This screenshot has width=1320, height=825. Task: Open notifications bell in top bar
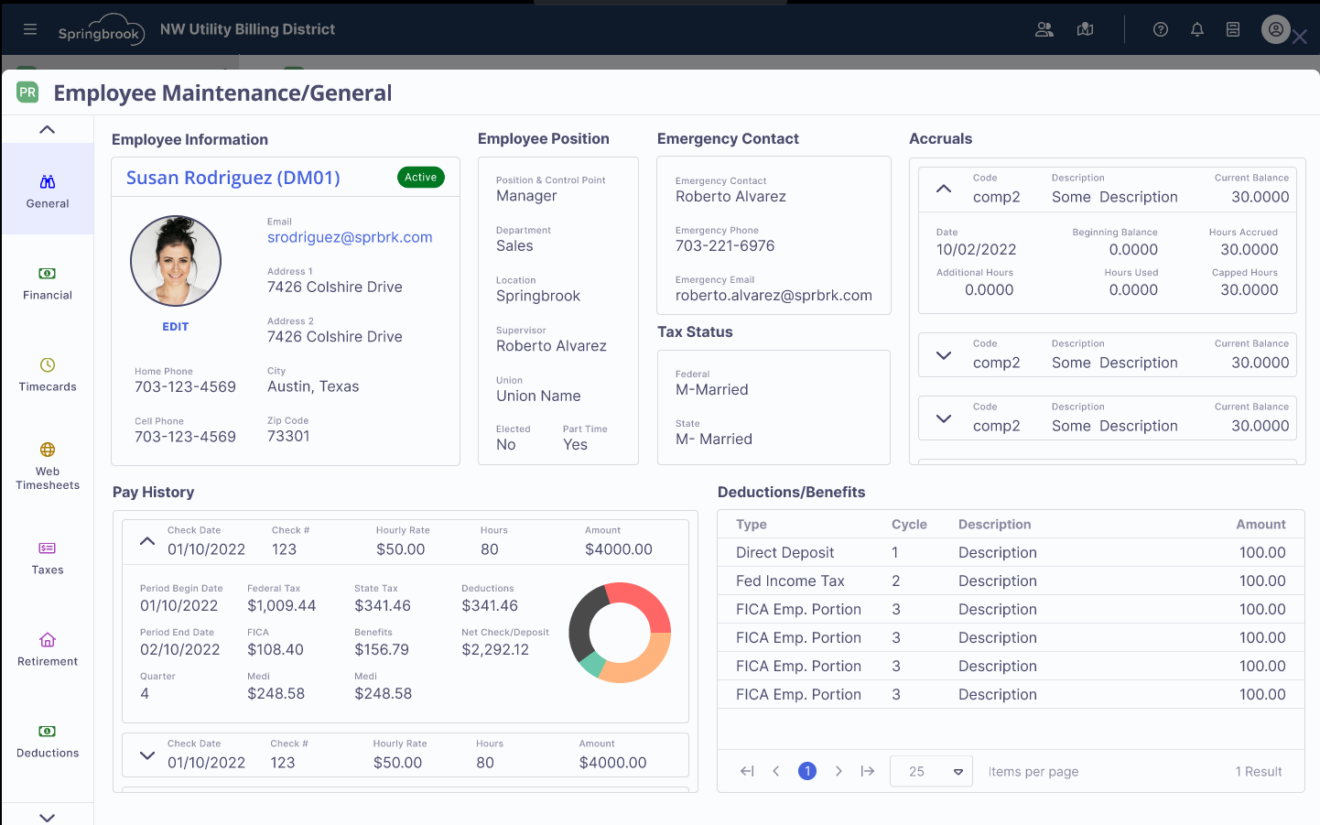click(1196, 29)
